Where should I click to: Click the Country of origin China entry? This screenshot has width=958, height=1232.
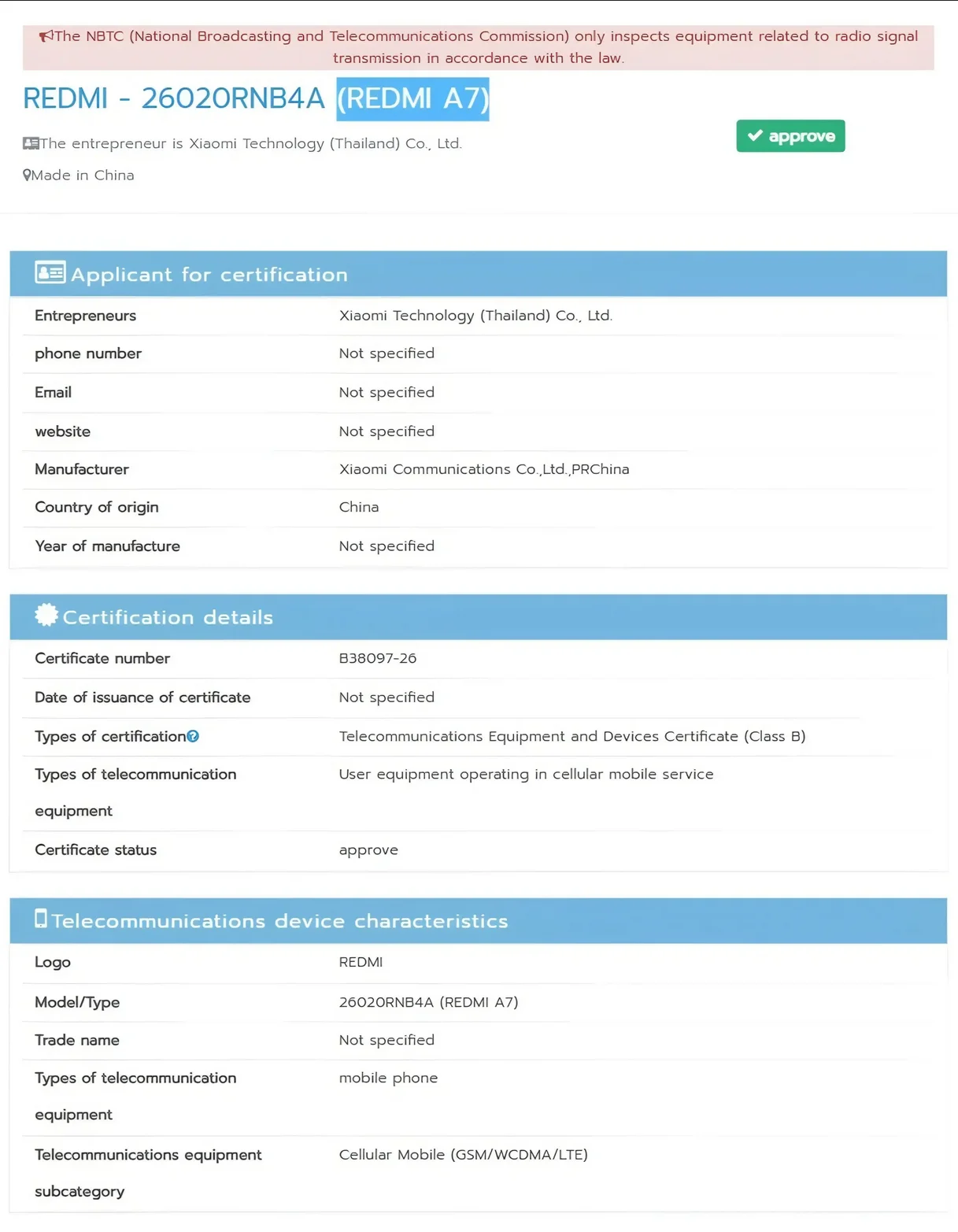pyautogui.click(x=359, y=507)
